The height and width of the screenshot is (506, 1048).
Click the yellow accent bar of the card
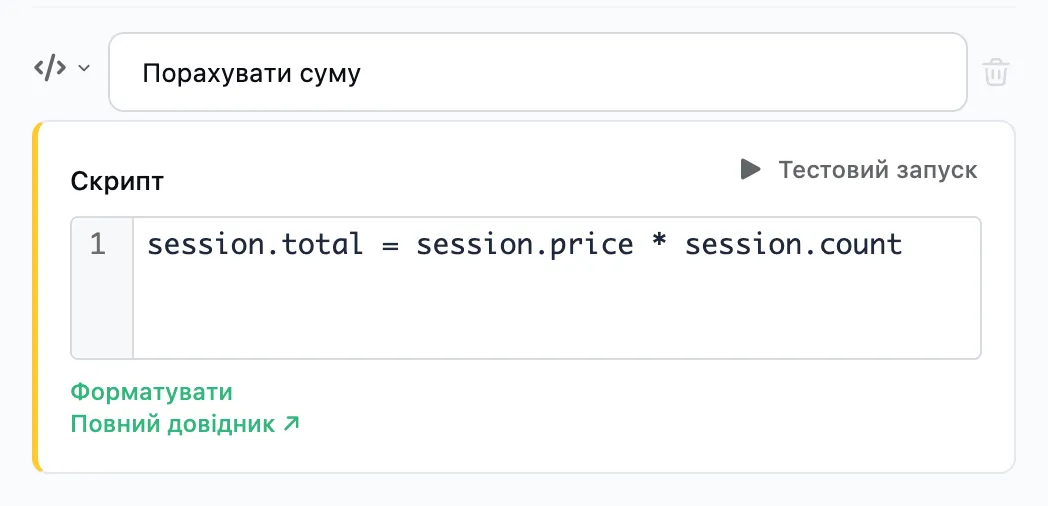(x=37, y=297)
